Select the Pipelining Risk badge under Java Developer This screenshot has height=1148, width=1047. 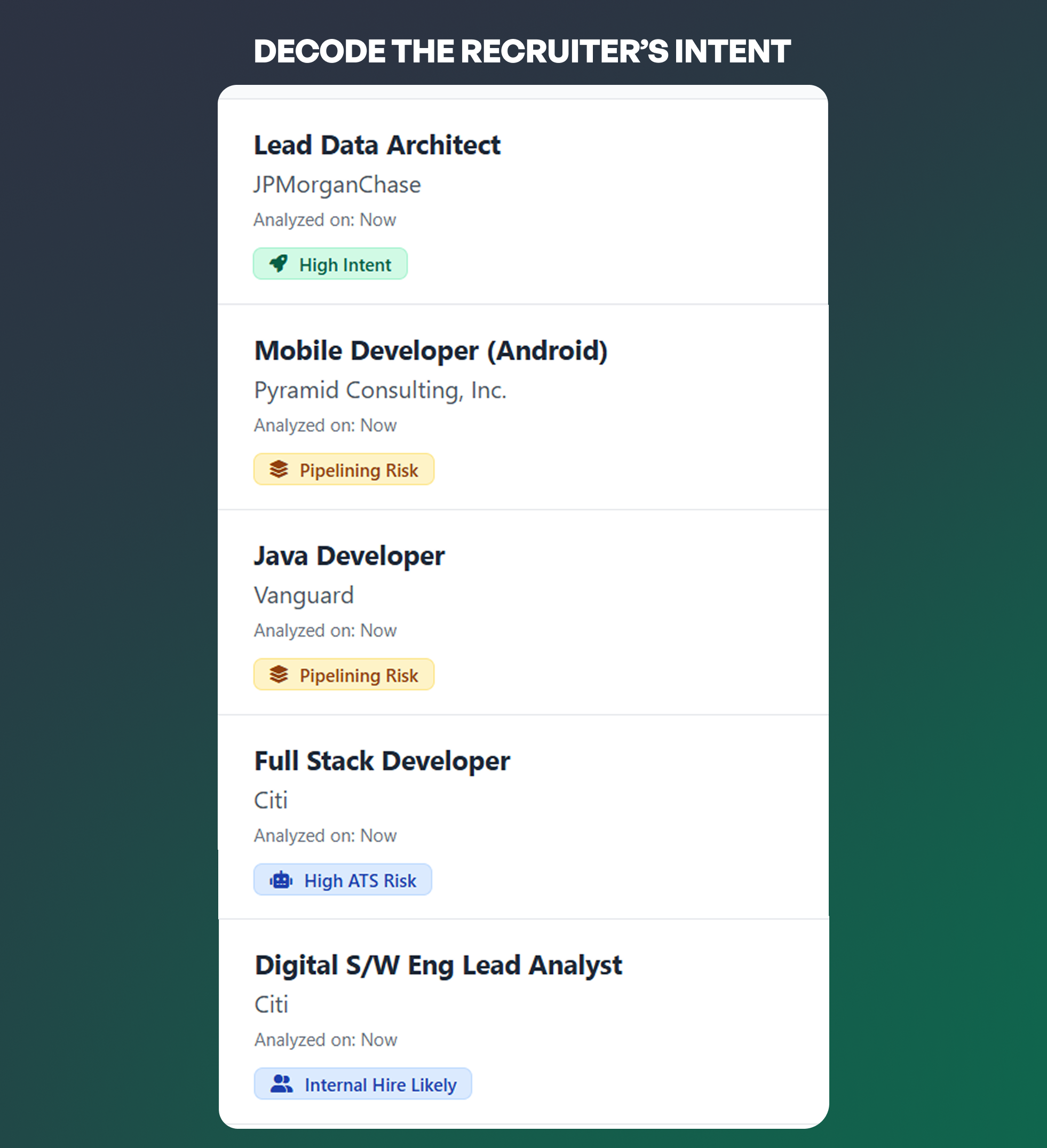click(x=343, y=675)
